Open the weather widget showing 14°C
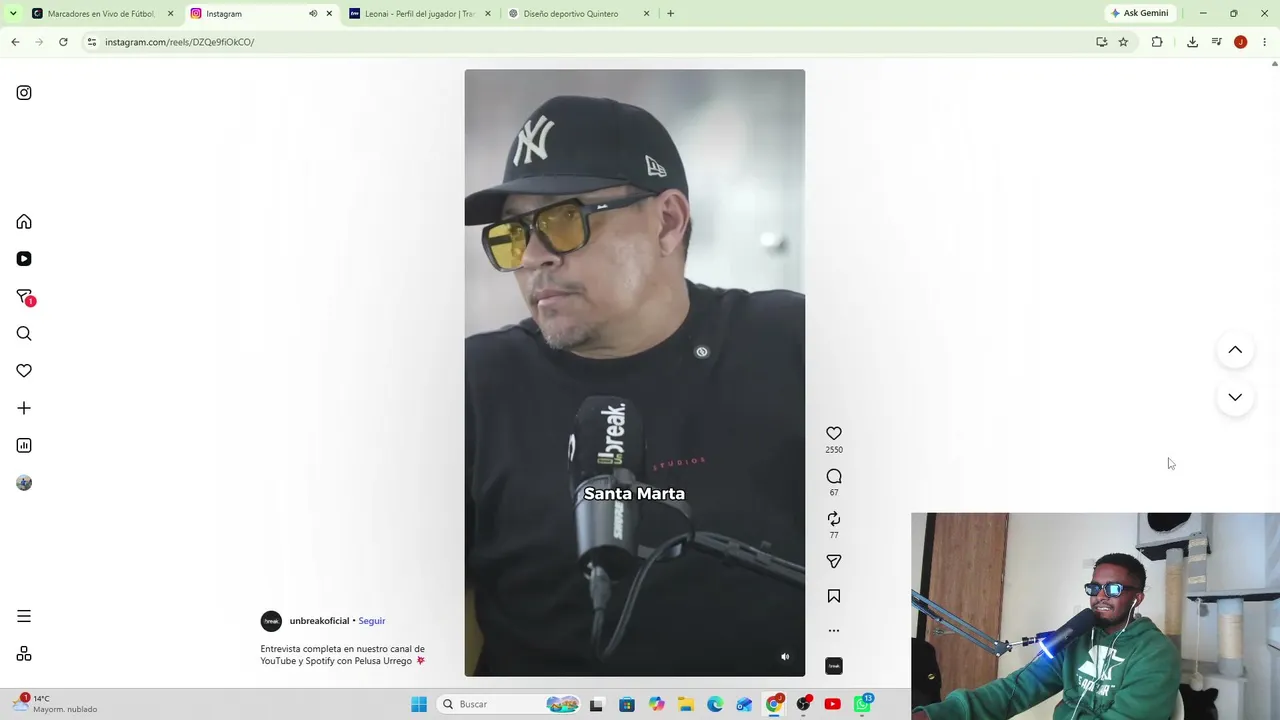This screenshot has width=1280, height=720. coord(56,704)
